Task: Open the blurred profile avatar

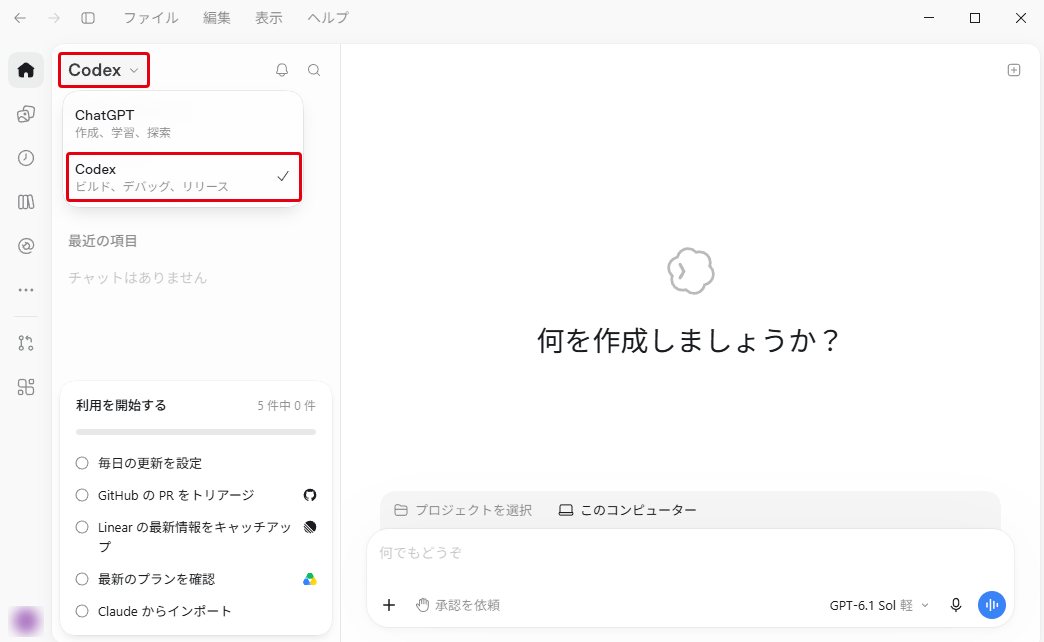Action: pos(26,621)
